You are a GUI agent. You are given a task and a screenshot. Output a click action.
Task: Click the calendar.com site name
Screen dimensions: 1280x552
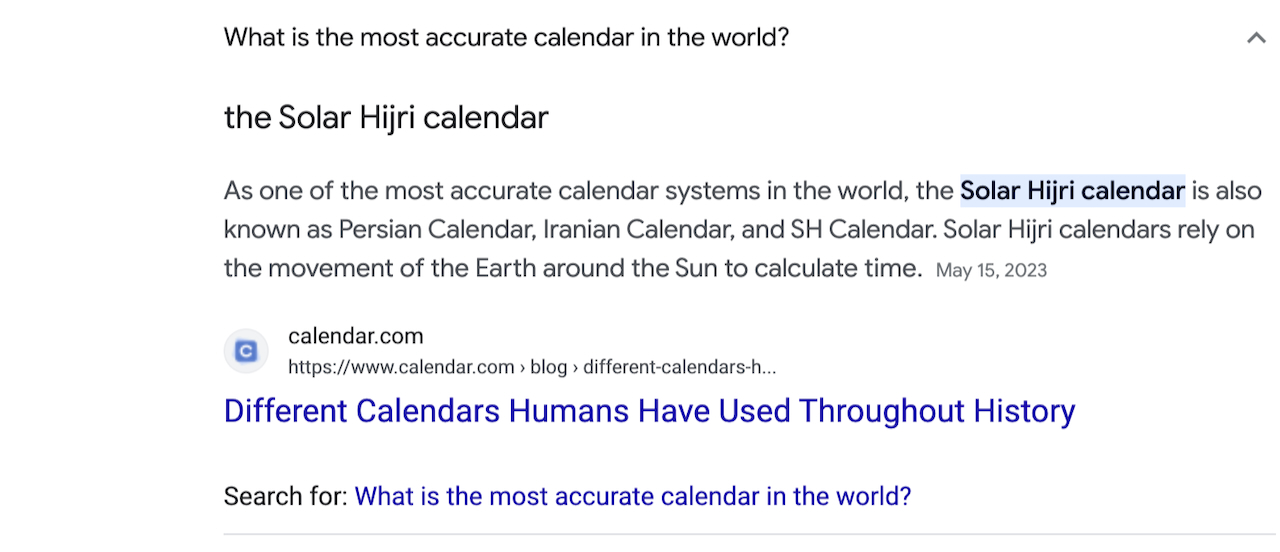(355, 336)
